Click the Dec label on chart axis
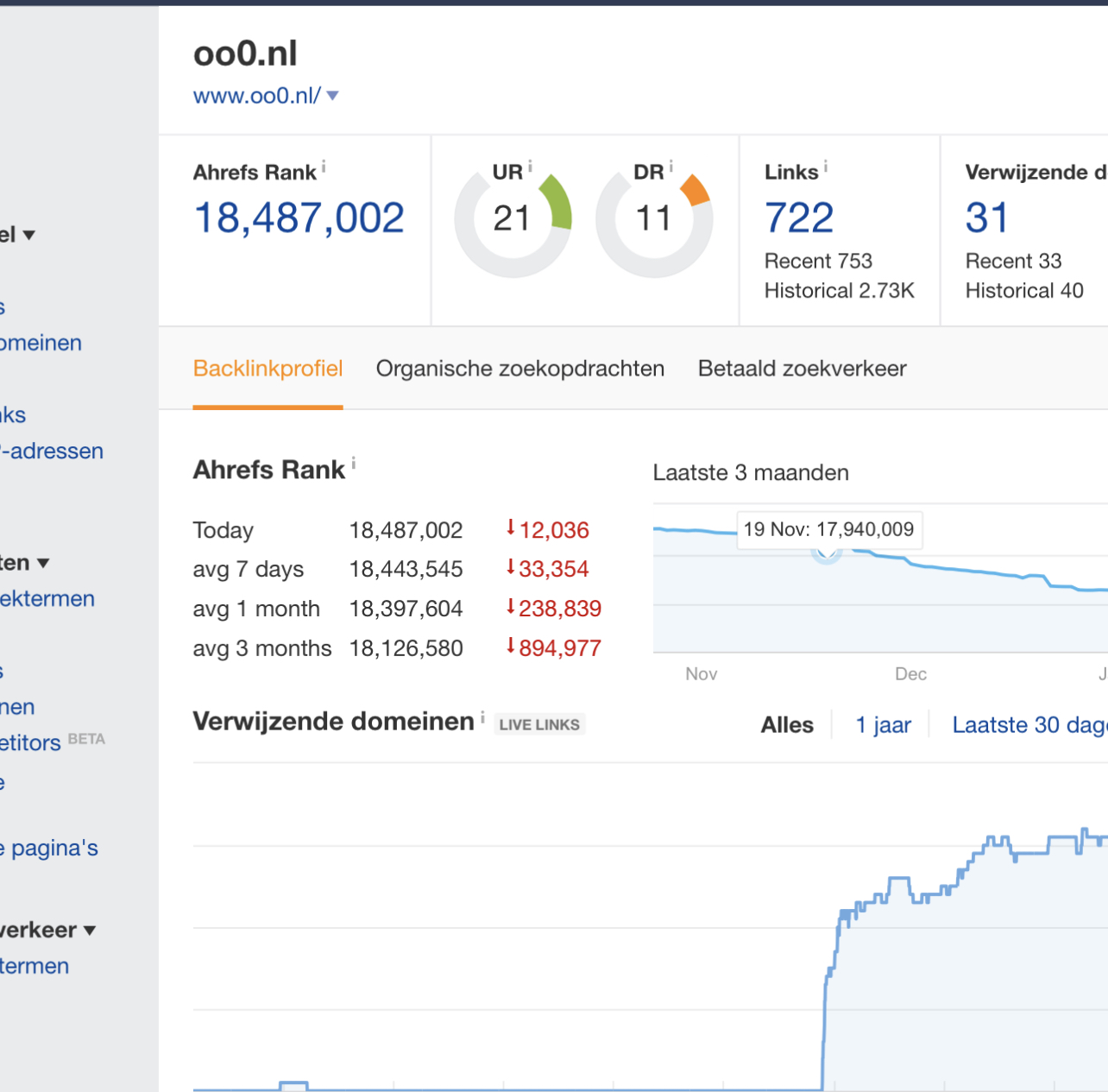The height and width of the screenshot is (1092, 1108). coord(910,673)
